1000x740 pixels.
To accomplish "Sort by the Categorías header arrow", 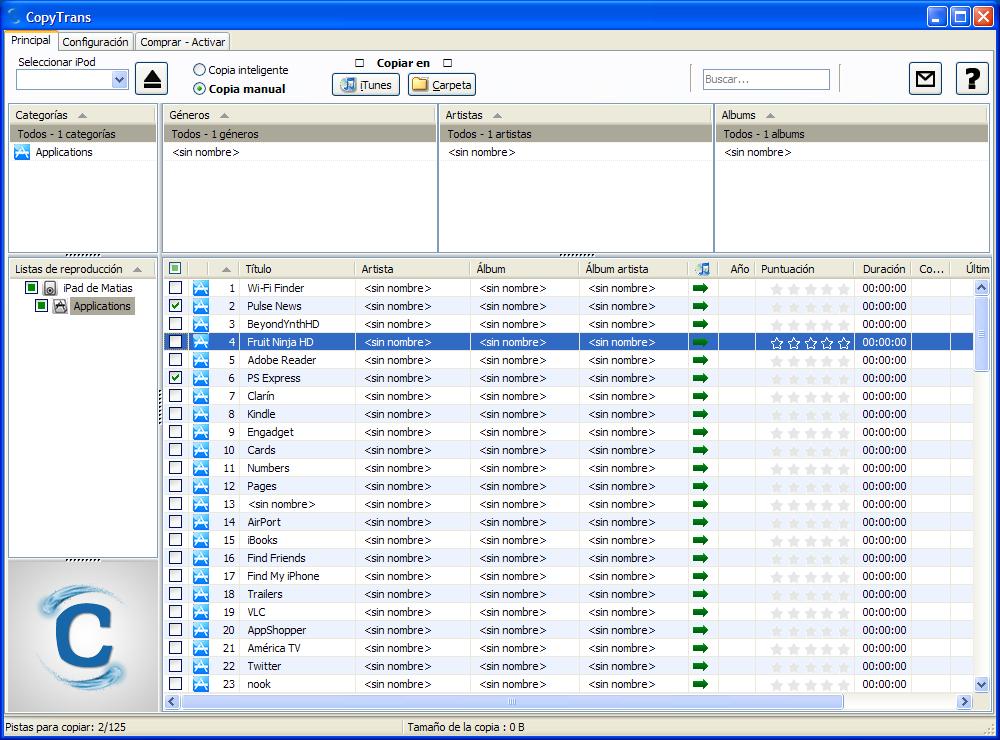I will [82, 115].
